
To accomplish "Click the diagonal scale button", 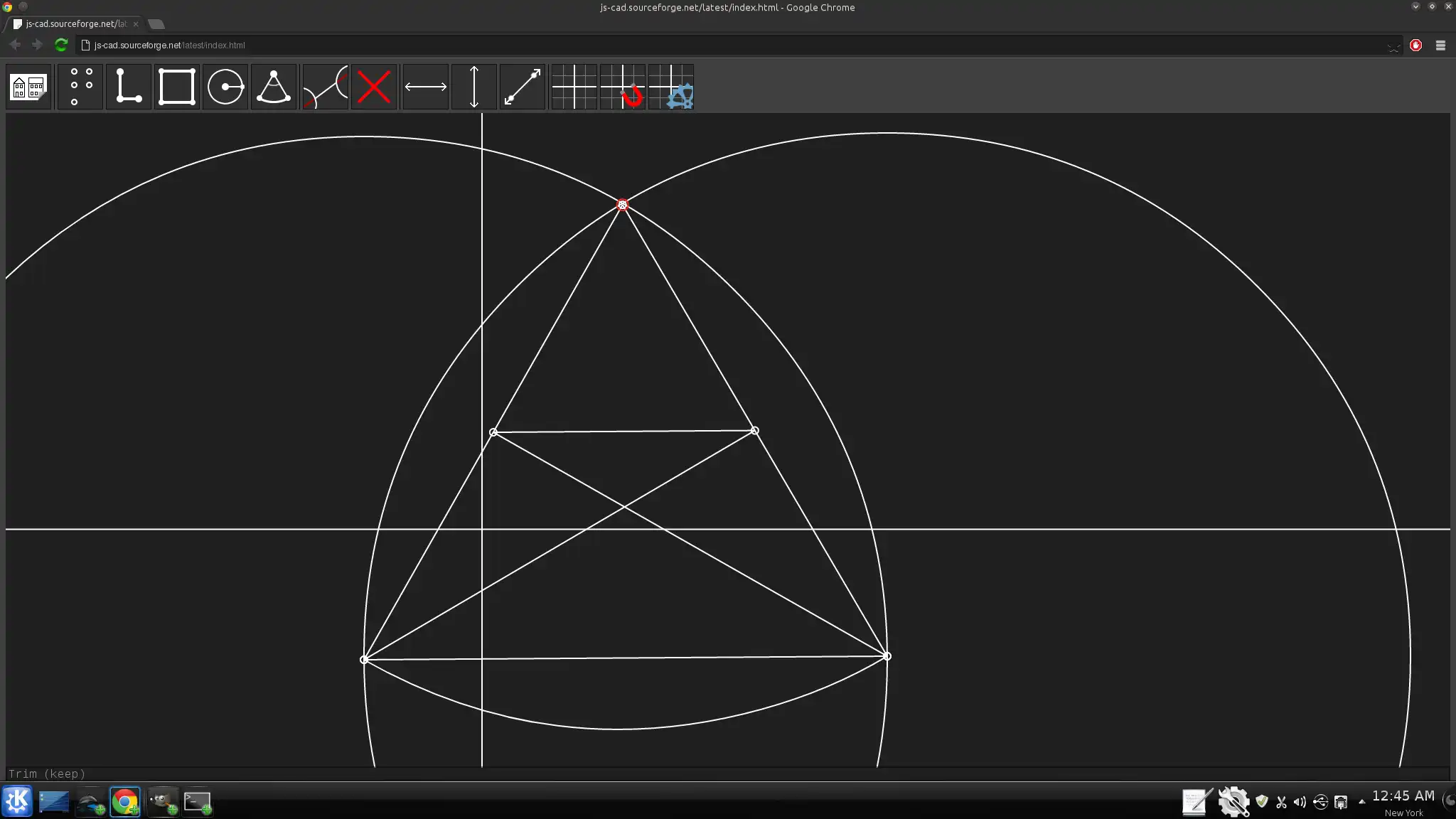I will click(522, 87).
